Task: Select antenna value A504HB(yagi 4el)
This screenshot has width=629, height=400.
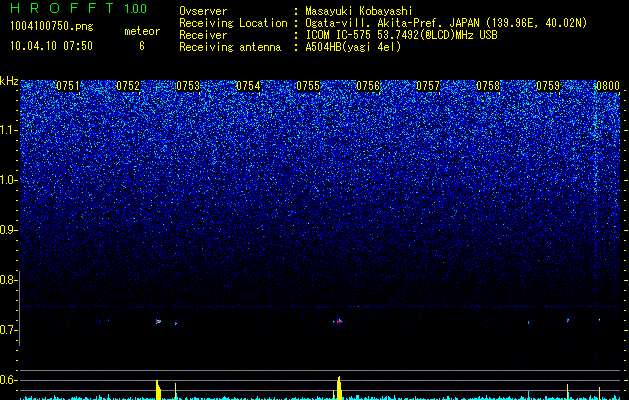Action: (353, 47)
